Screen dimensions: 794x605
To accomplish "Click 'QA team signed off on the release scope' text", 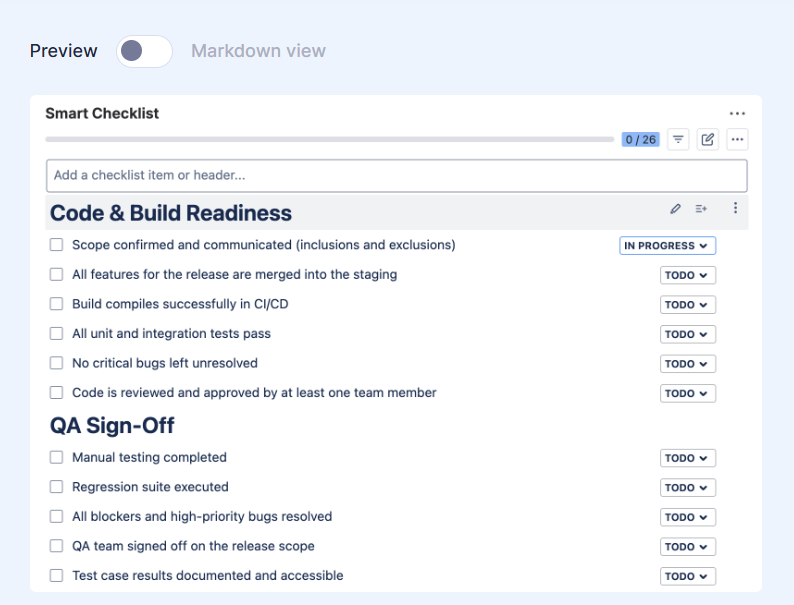I will coord(193,546).
